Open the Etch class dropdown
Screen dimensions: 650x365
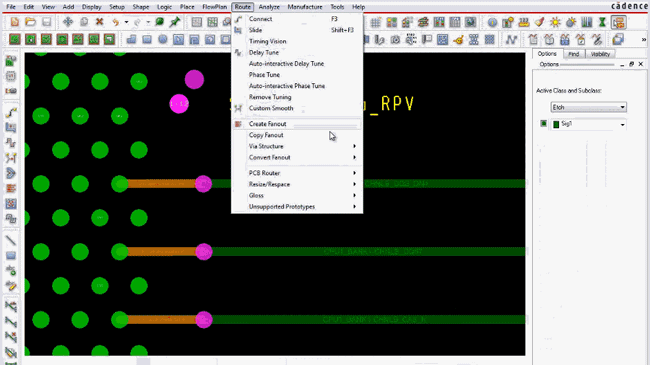click(x=588, y=107)
